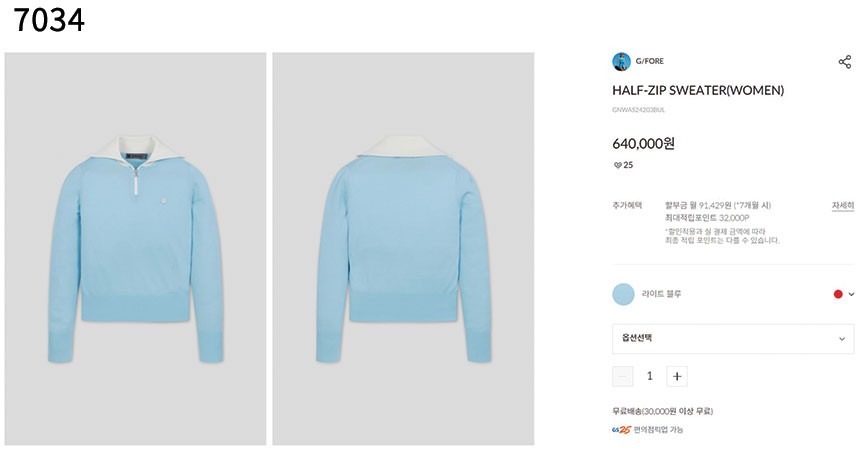The width and height of the screenshot is (860, 453).
Task: Click the HALF-ZIP SWEATER(WOMEN) title
Action: coord(698,90)
